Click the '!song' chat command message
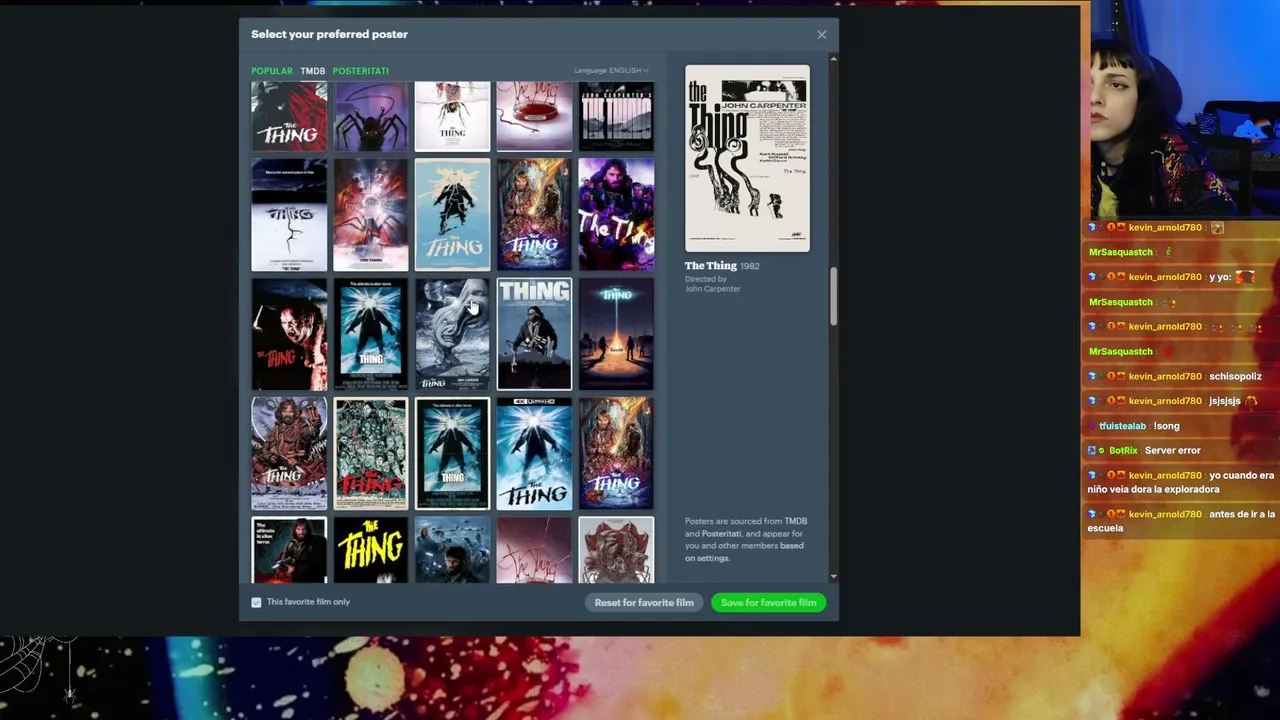This screenshot has height=720, width=1280. pos(1166,426)
